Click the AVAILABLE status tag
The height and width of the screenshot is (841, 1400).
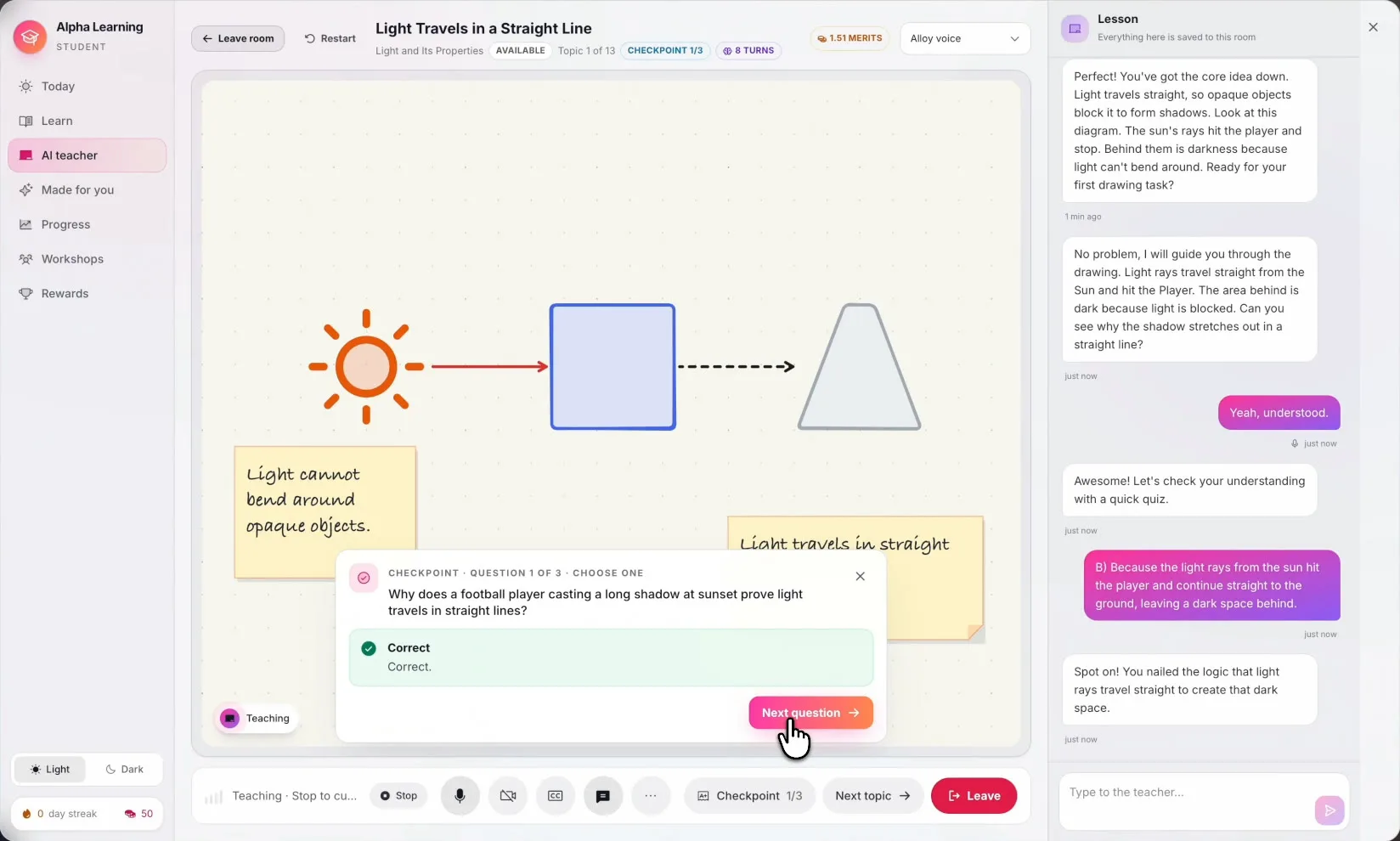point(521,50)
